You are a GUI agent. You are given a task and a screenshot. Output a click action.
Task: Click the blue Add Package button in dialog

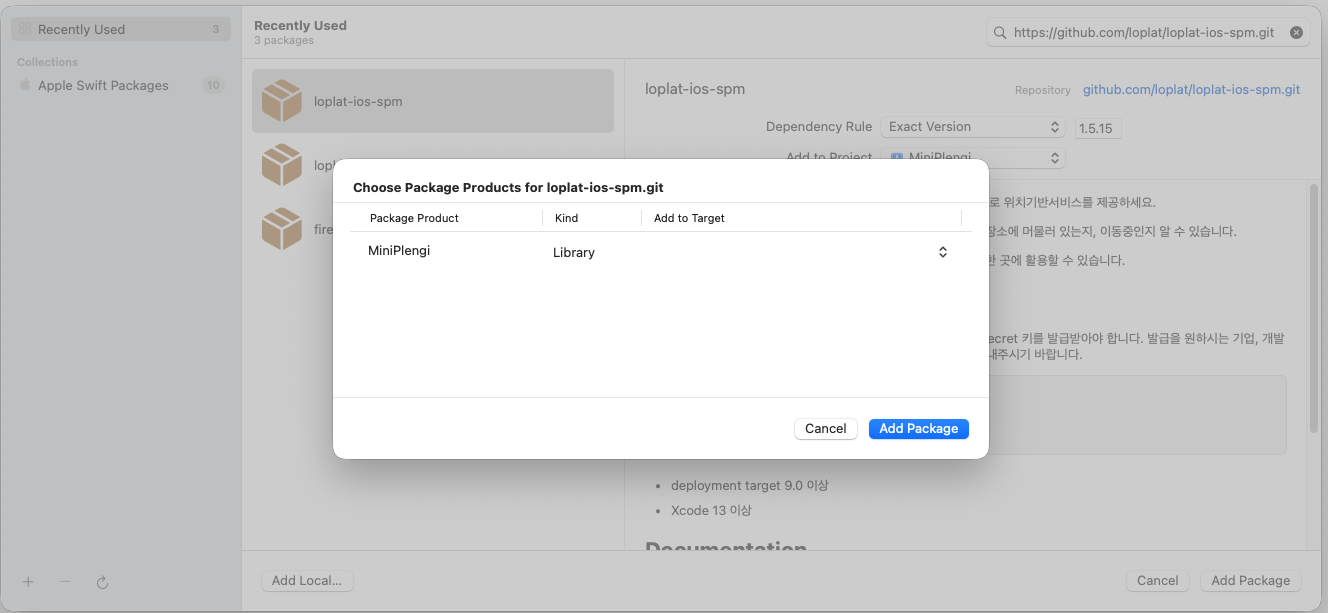(918, 428)
